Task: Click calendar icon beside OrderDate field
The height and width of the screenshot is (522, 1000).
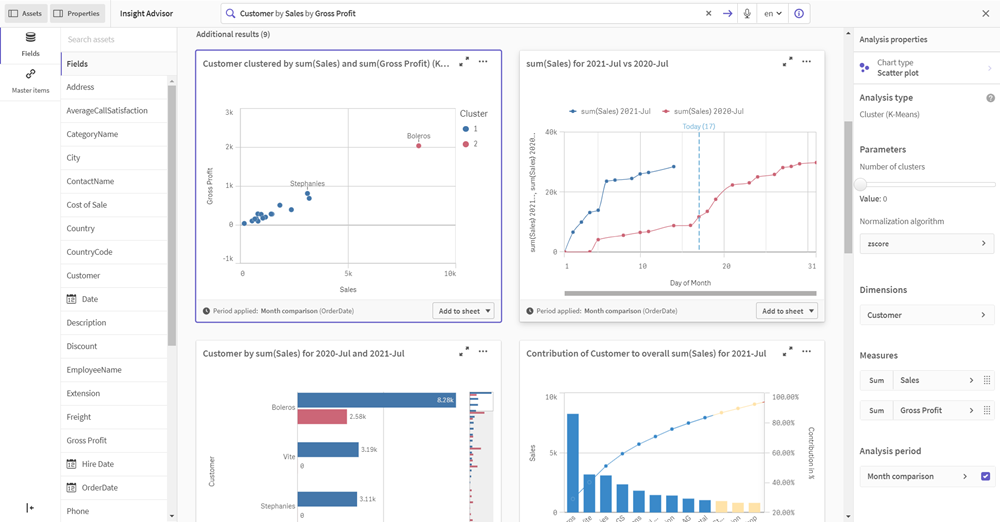Action: tap(71, 488)
